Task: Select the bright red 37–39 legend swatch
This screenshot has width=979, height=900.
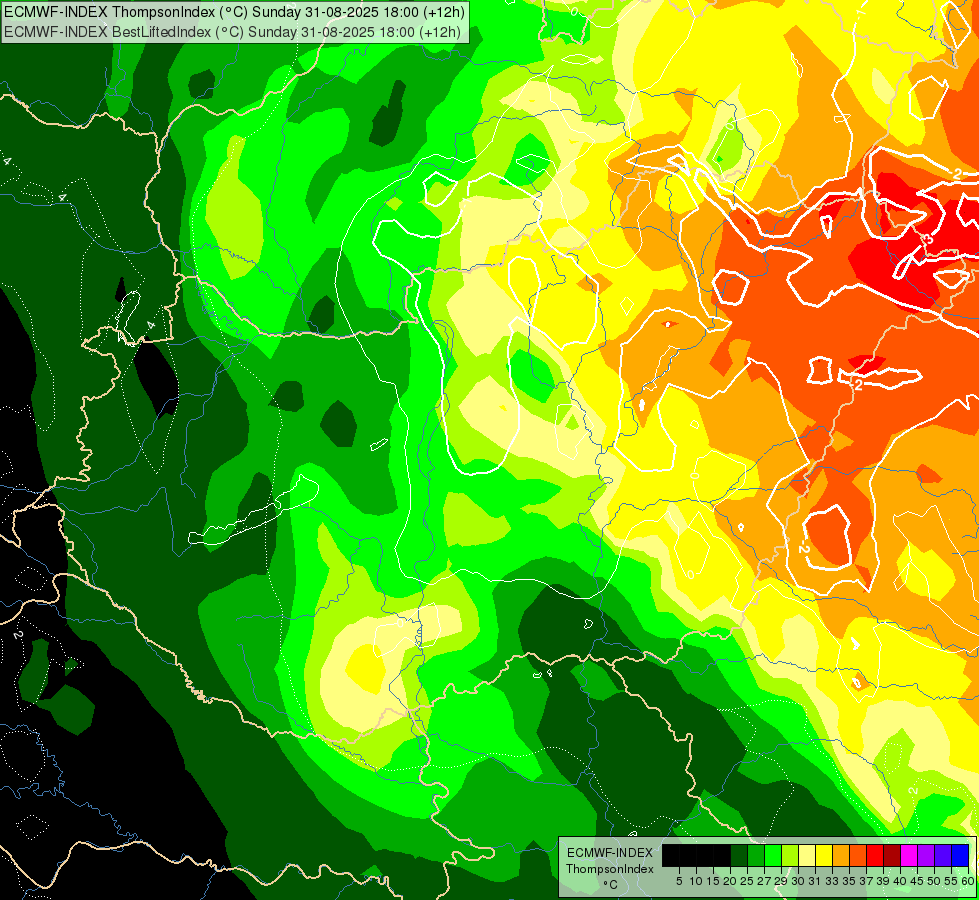Action: 875,855
